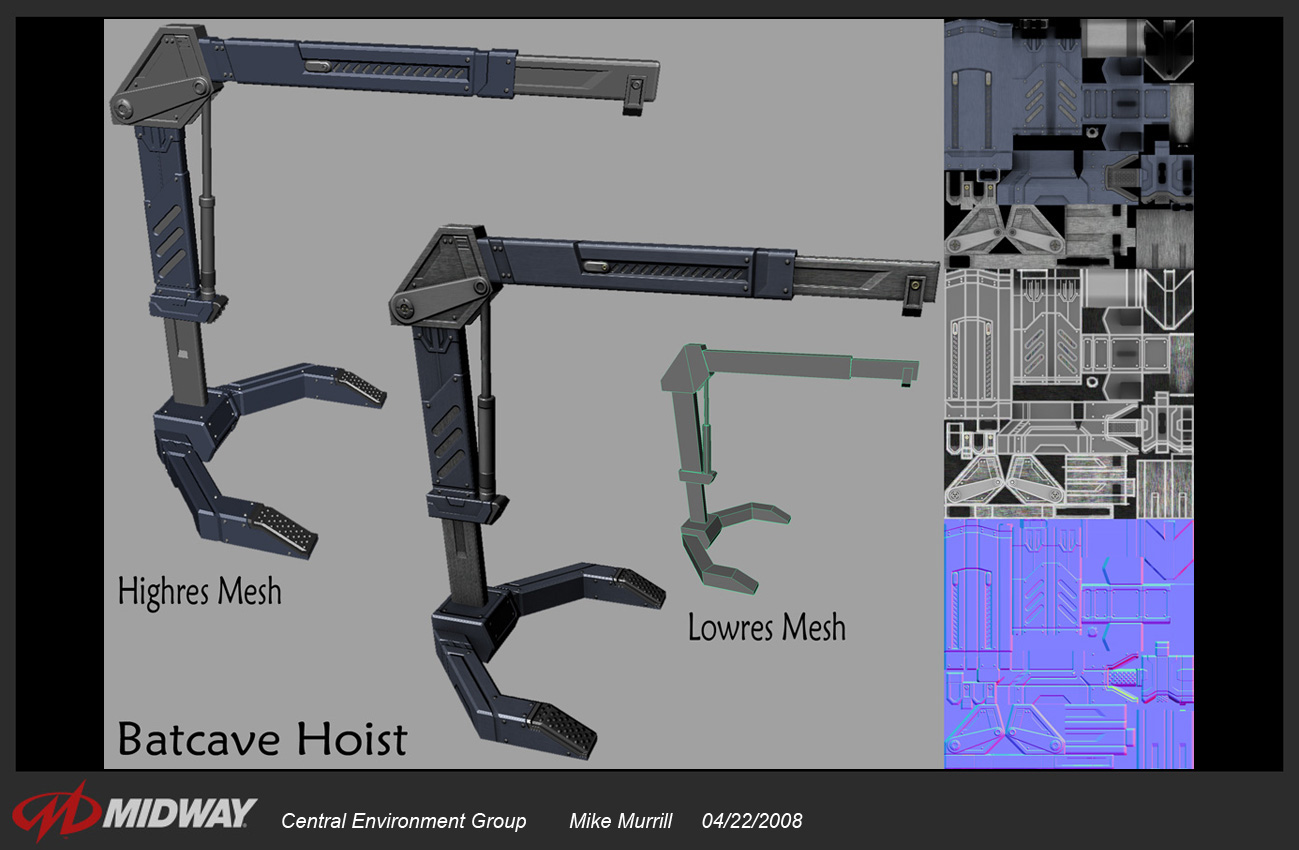The image size is (1299, 850).
Task: Open the purple normal map thumbnail
Action: coord(1069,643)
